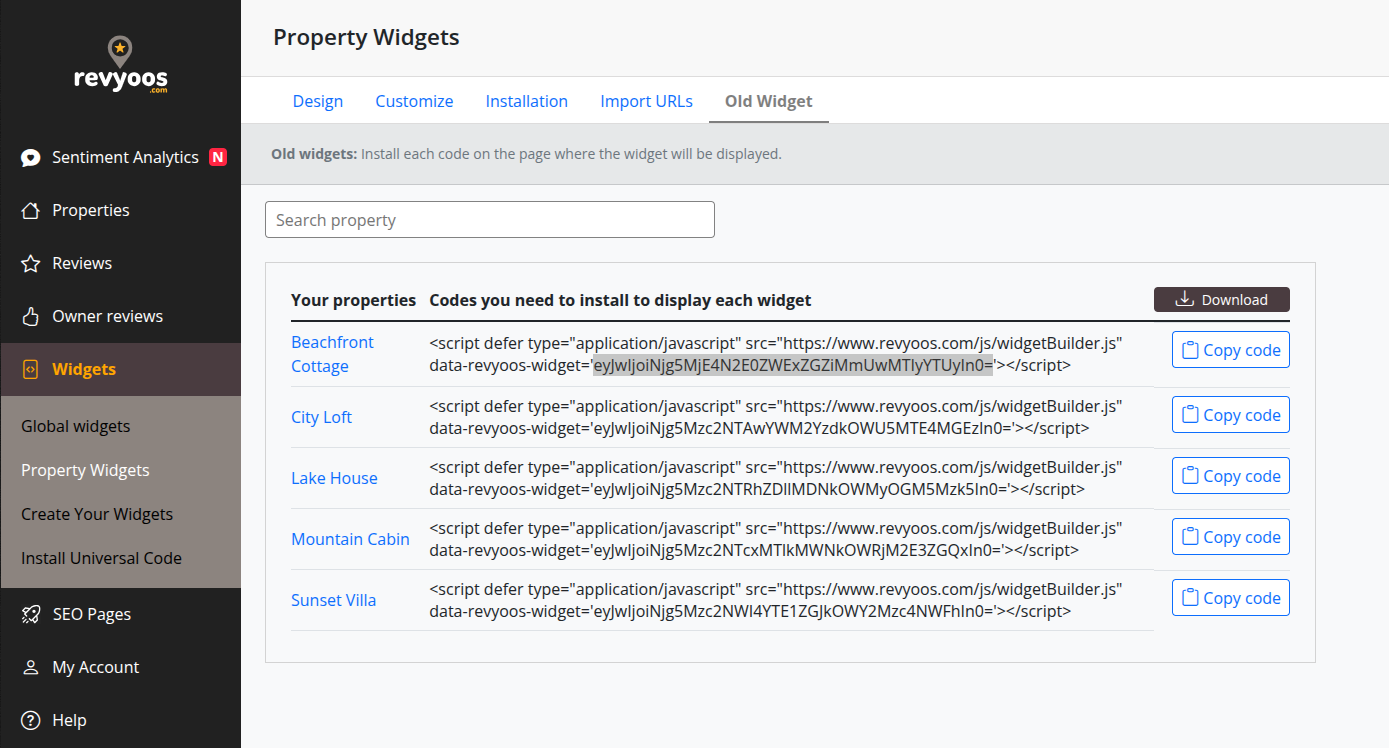Click the Search property input field
Screen dimensions: 1389x748
click(x=490, y=220)
